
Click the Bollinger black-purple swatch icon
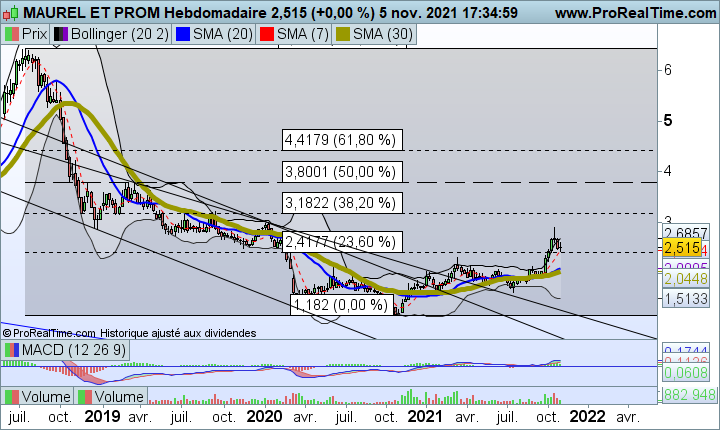(x=61, y=34)
